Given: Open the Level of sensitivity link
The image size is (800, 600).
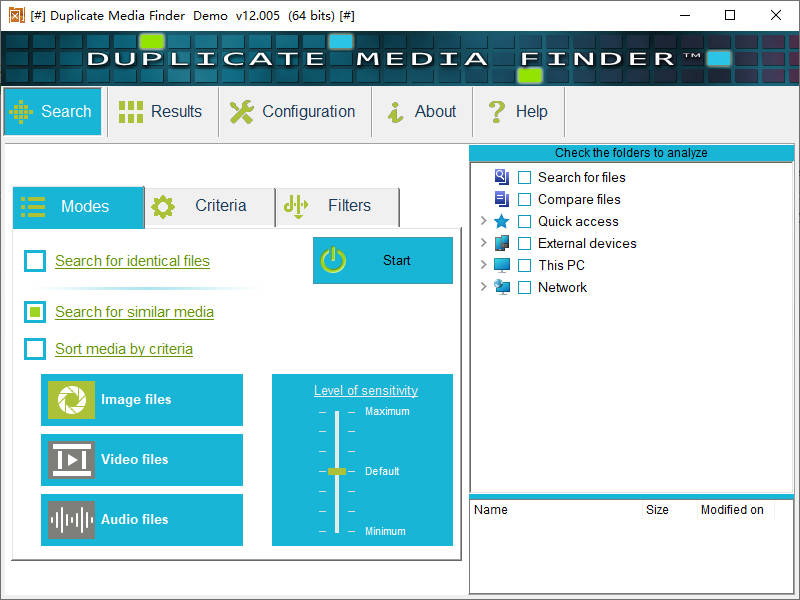Looking at the screenshot, I should 366,390.
